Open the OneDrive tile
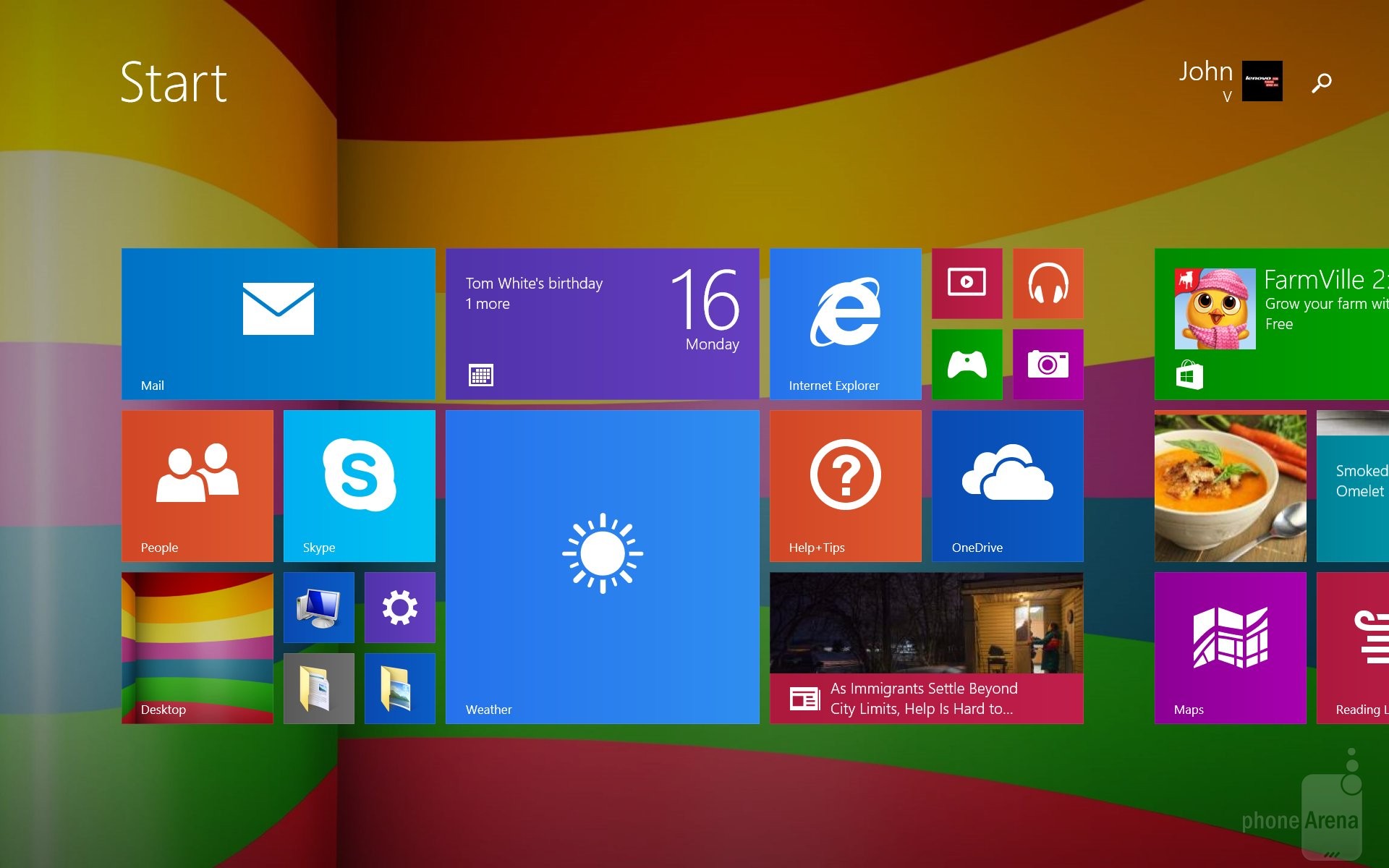Image resolution: width=1389 pixels, height=868 pixels. (1007, 485)
